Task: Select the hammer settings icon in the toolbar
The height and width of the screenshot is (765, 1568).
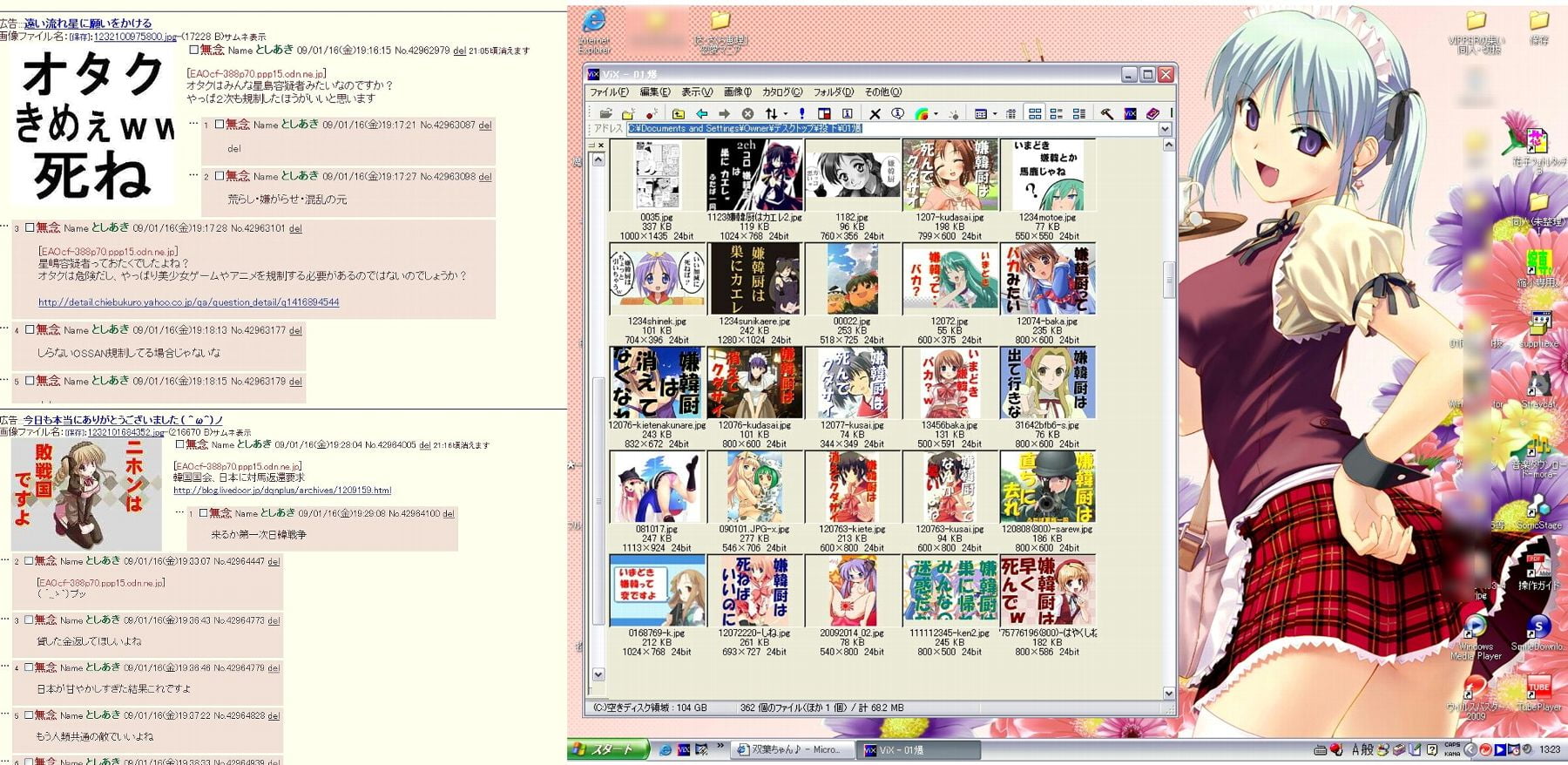Action: 1106,113
